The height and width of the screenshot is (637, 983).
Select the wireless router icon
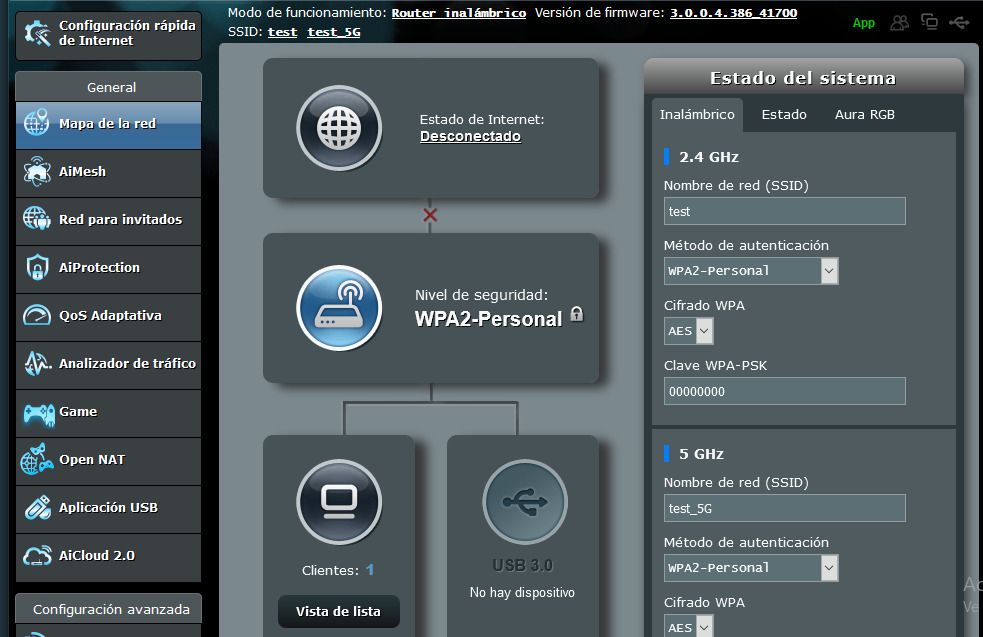[339, 308]
